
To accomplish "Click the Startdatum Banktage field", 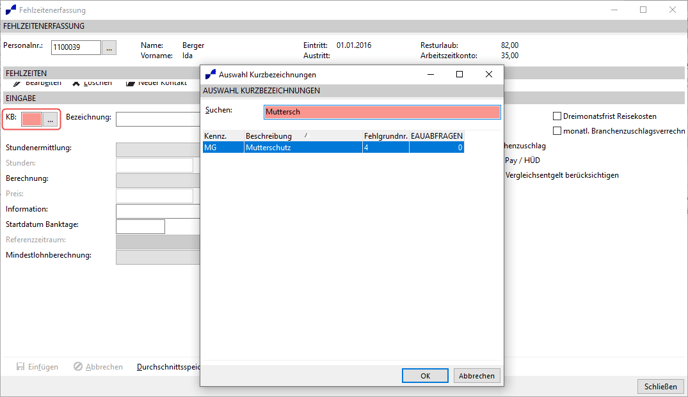I will (140, 226).
